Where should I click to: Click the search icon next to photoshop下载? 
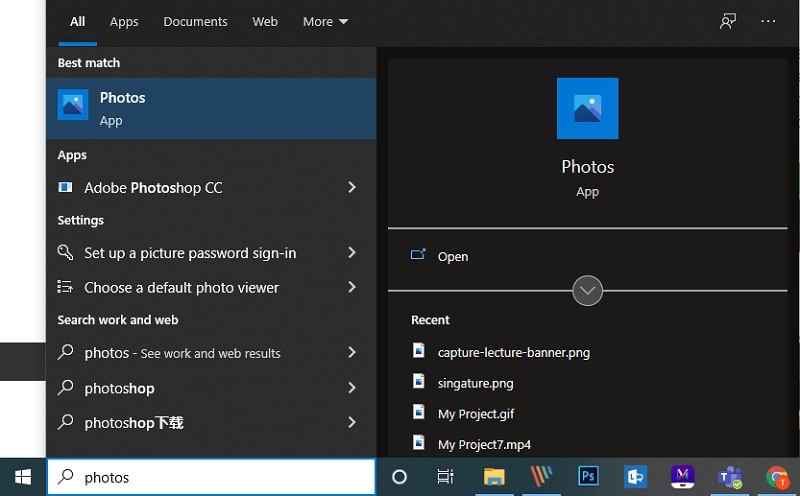(x=66, y=422)
